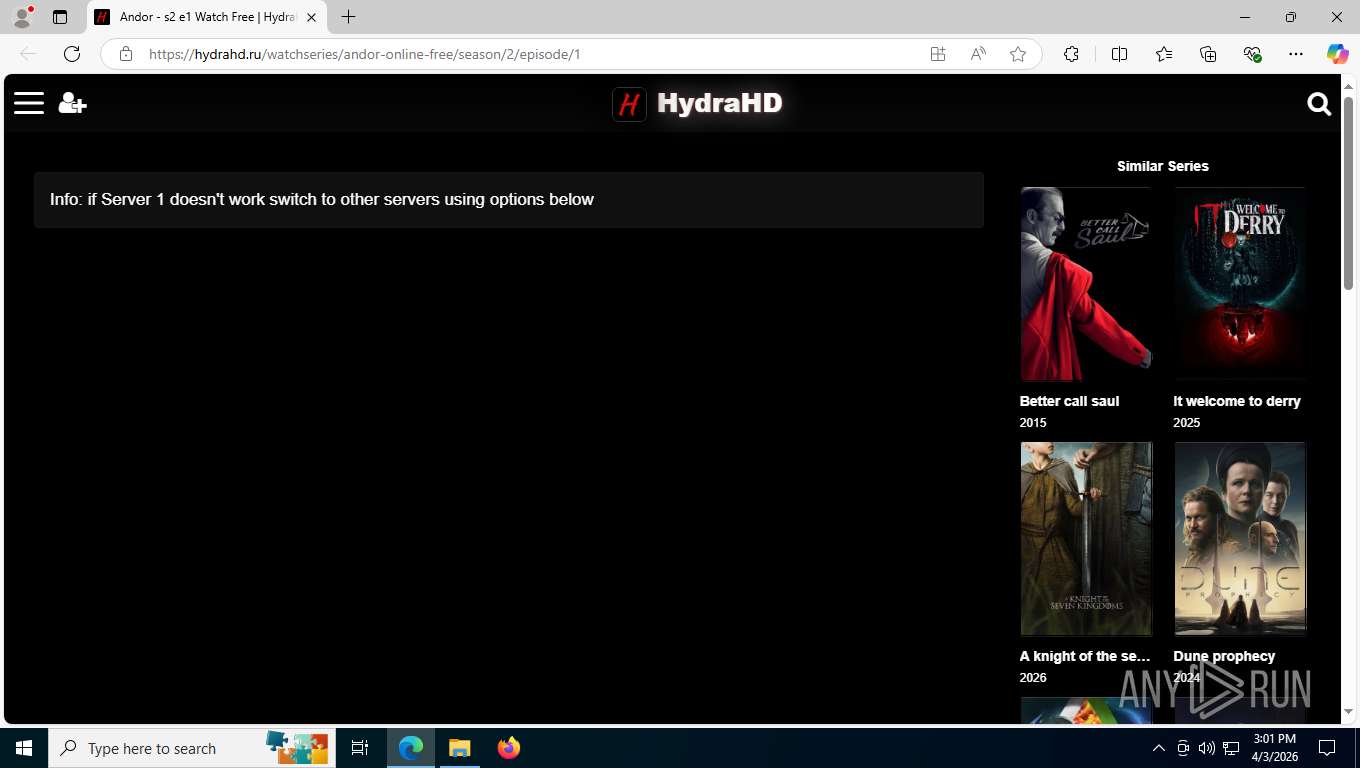Open the Windows Start menu
The image size is (1360, 768).
(x=24, y=748)
